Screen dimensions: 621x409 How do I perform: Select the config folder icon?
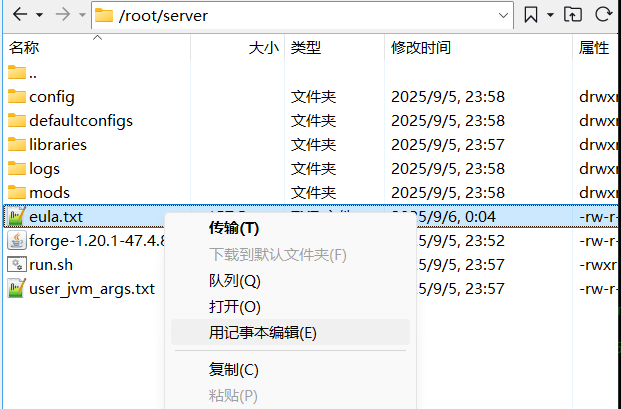coord(16,97)
